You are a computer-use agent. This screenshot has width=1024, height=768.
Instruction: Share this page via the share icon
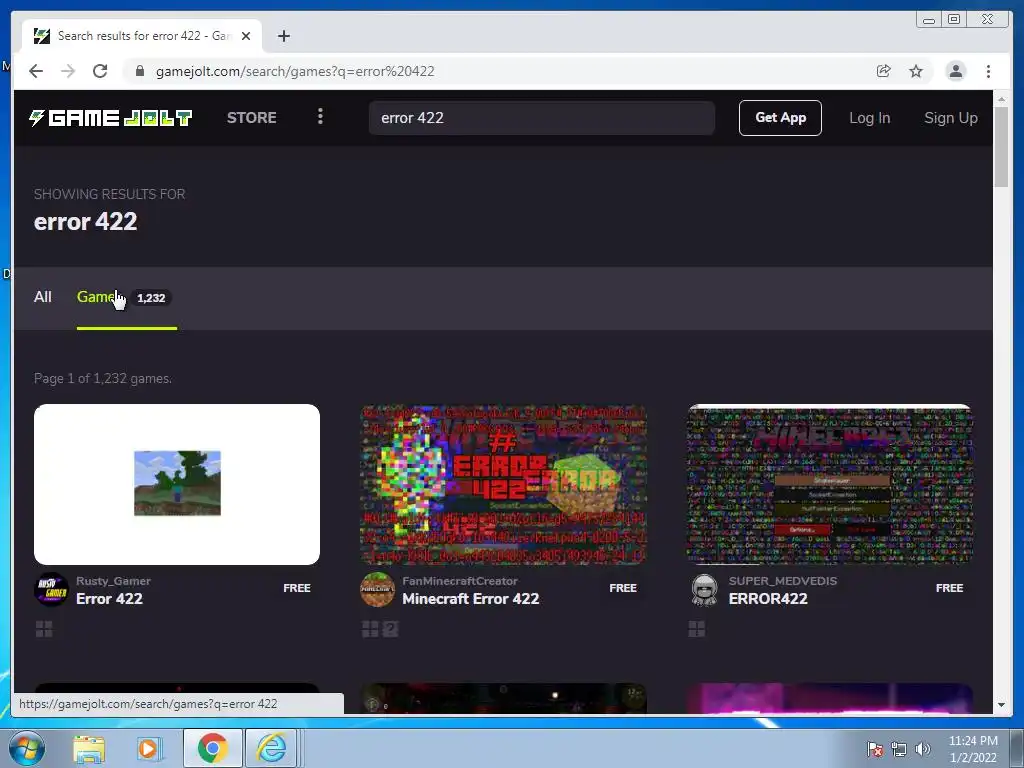[x=884, y=71]
